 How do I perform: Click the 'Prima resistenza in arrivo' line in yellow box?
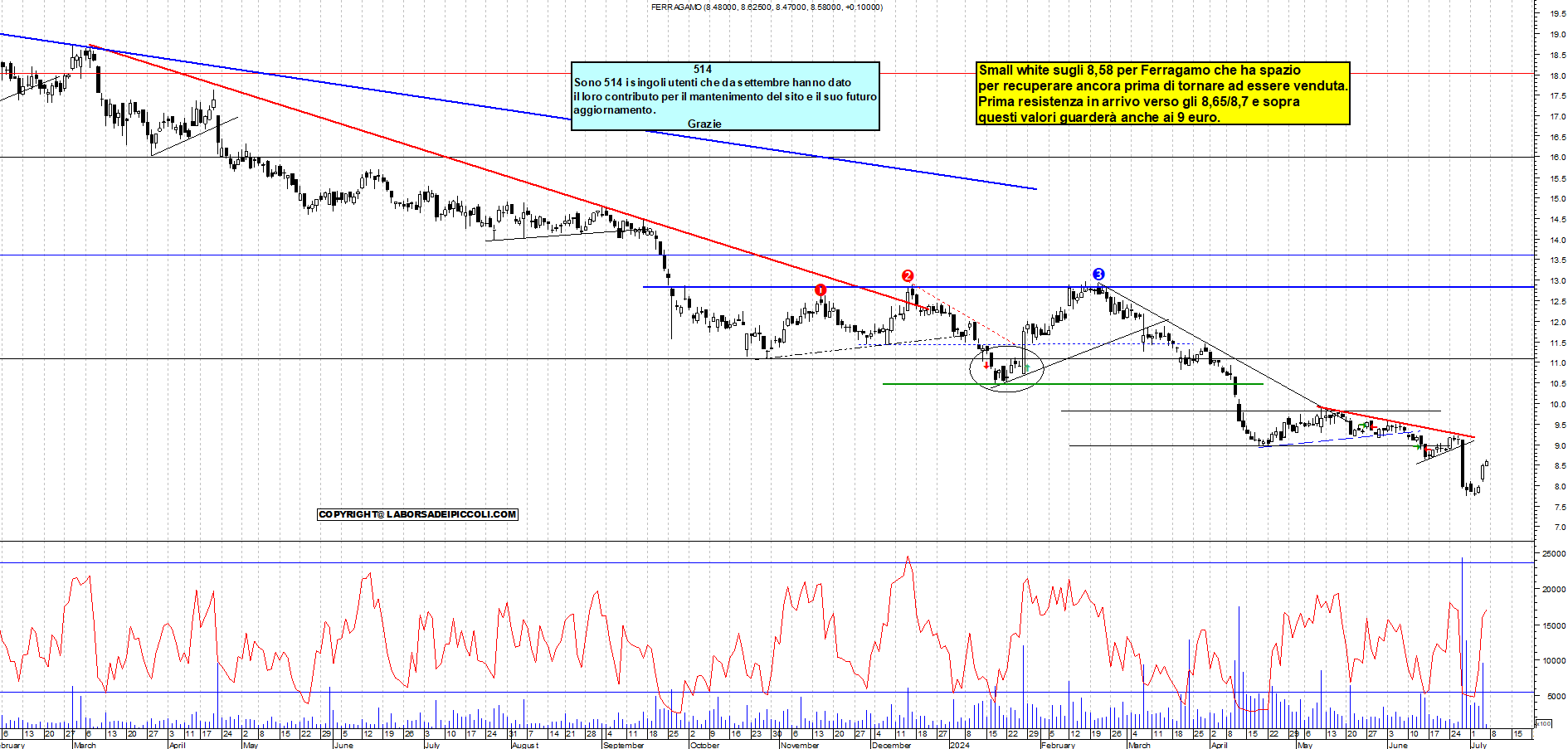[x=1139, y=101]
